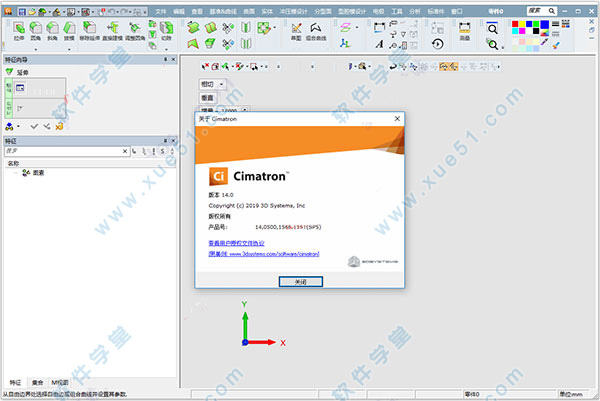This screenshot has height=401, width=600.
Task: Open the 相切 dropdown in viewport
Action: point(221,84)
